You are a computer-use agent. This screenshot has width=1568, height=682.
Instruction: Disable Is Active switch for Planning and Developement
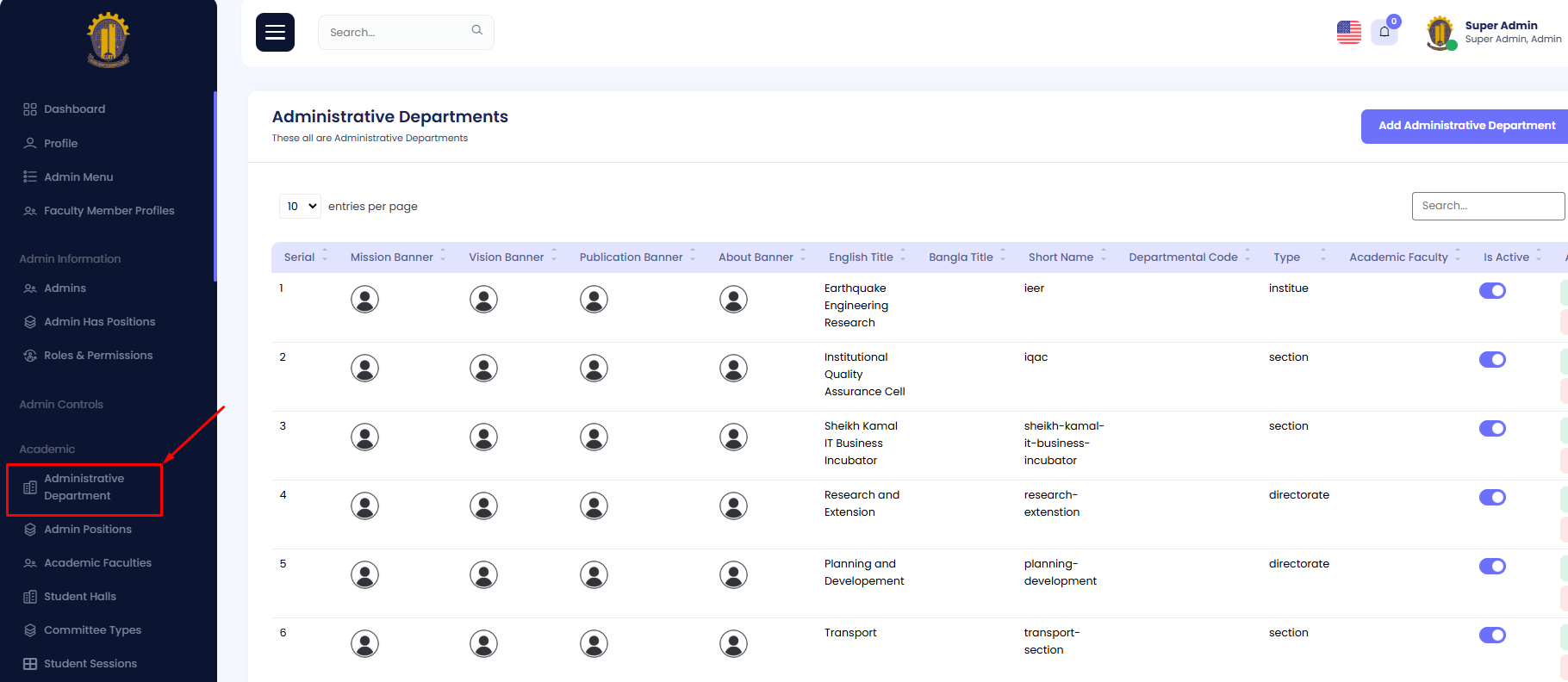pos(1492,567)
